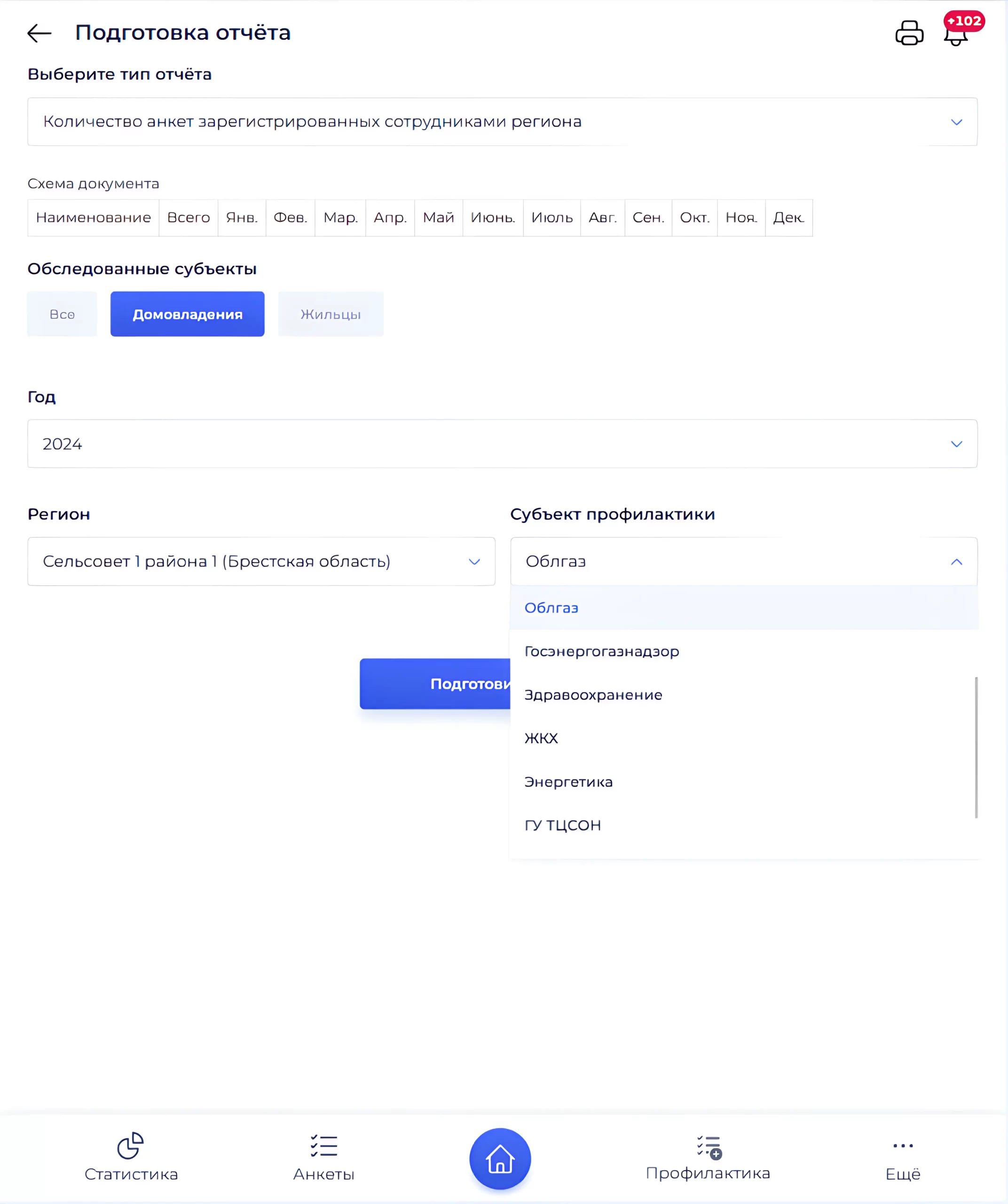Image resolution: width=1008 pixels, height=1204 pixels.
Task: Click the Подготовка отчёта page title
Action: 183,32
